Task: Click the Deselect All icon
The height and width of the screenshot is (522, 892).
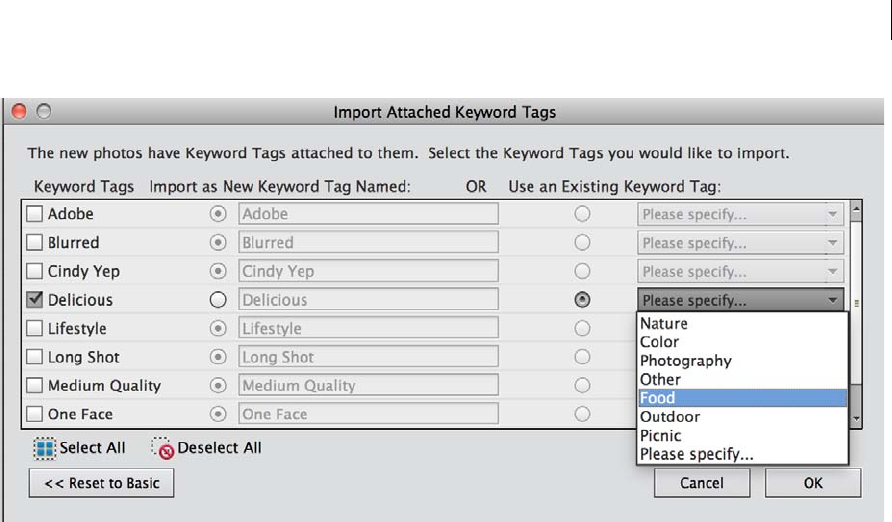Action: tap(163, 448)
